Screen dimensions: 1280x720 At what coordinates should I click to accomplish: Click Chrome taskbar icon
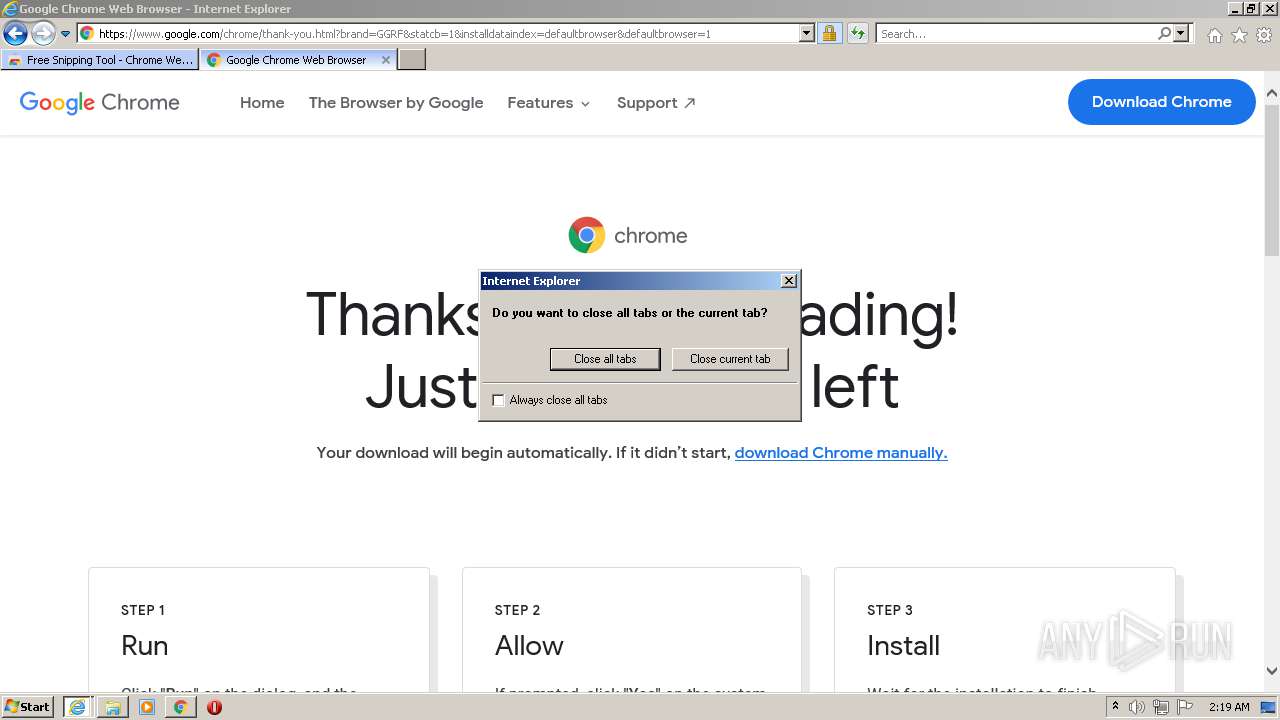[x=181, y=707]
